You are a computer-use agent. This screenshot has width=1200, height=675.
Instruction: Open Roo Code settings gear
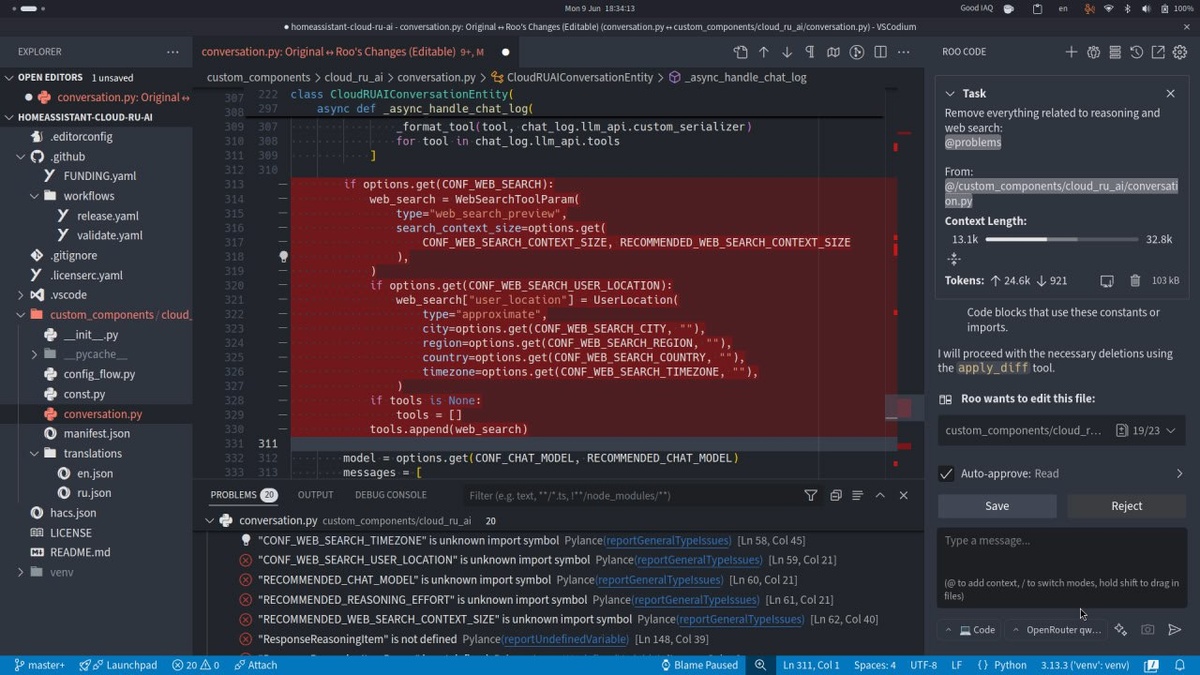point(1180,52)
